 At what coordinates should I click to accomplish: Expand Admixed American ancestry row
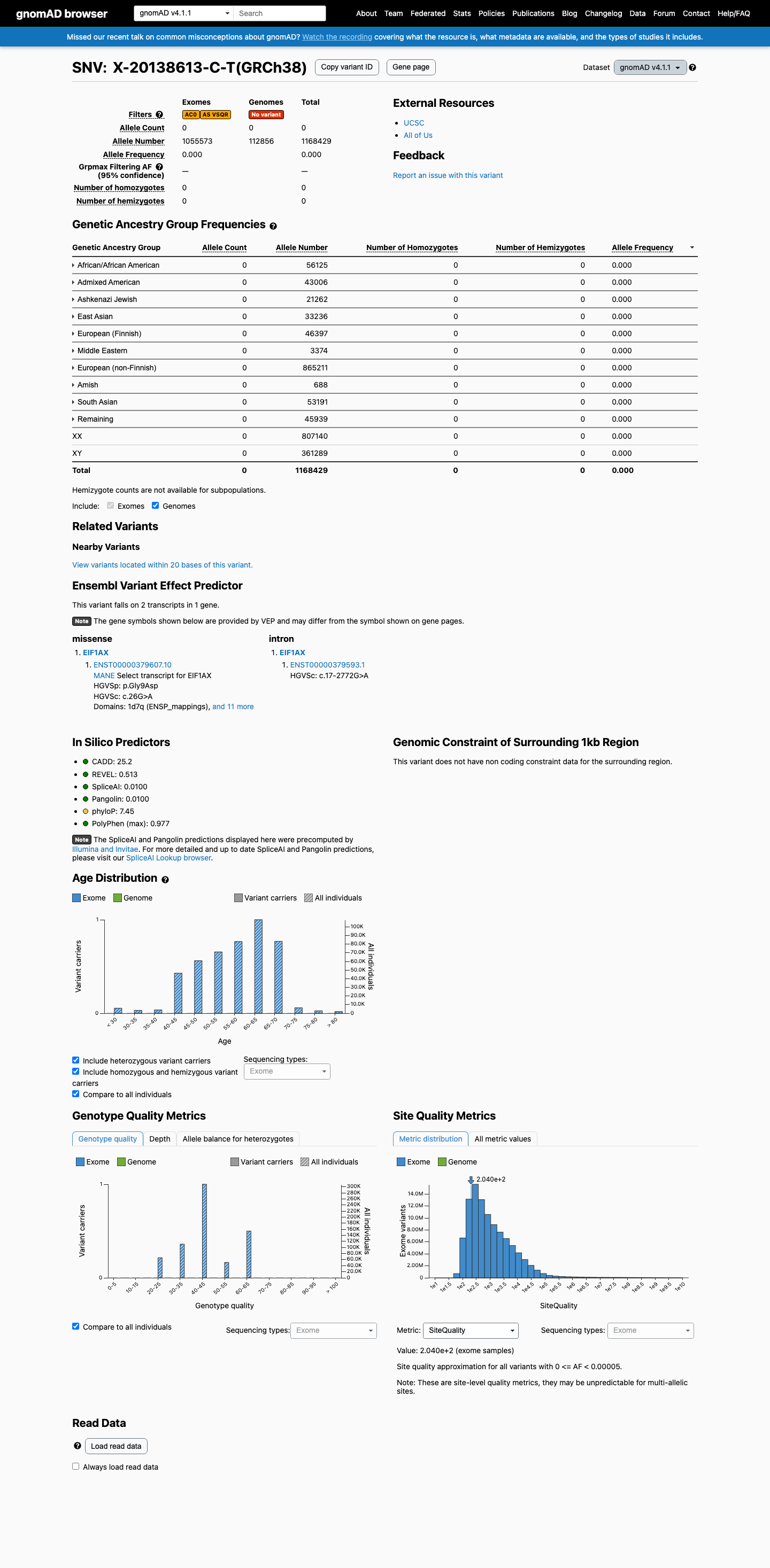point(106,282)
